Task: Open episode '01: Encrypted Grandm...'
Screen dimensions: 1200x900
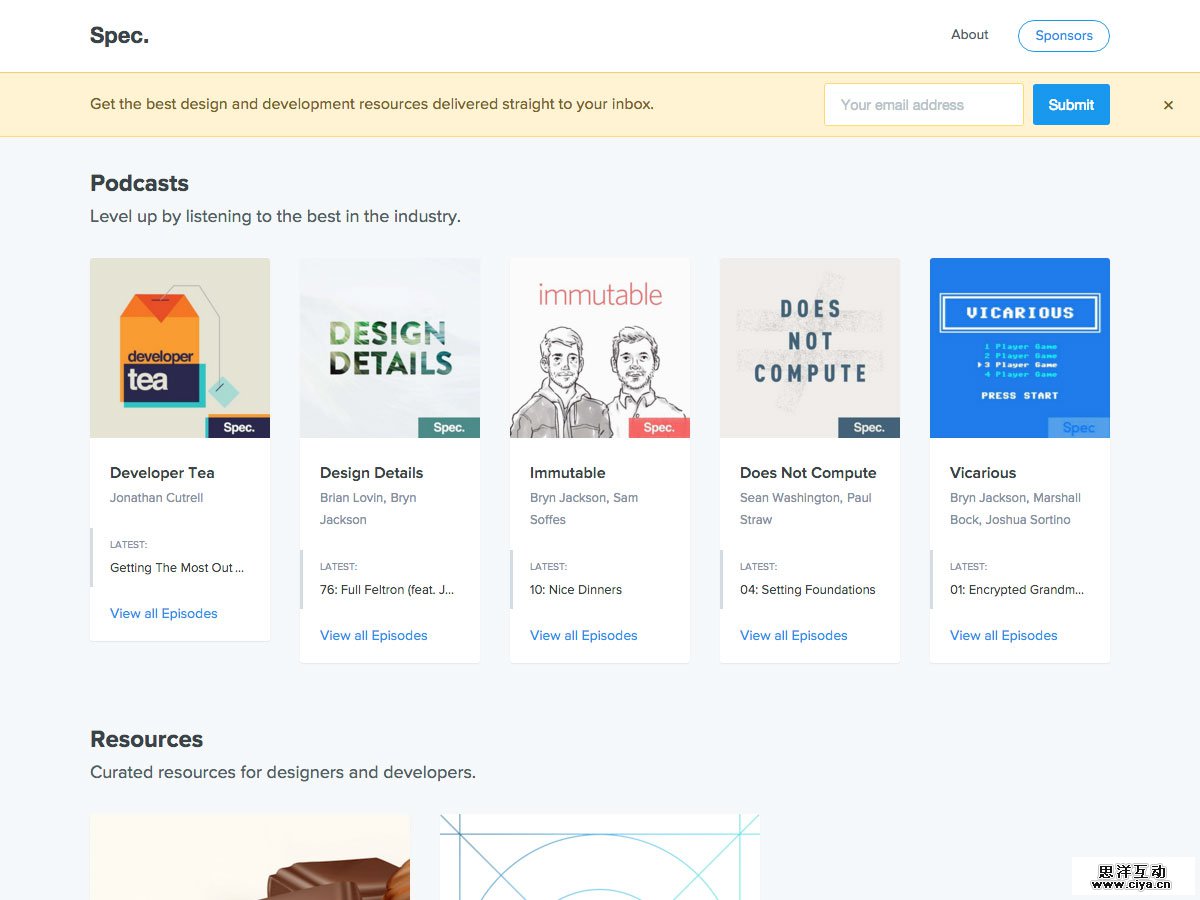Action: (1017, 590)
